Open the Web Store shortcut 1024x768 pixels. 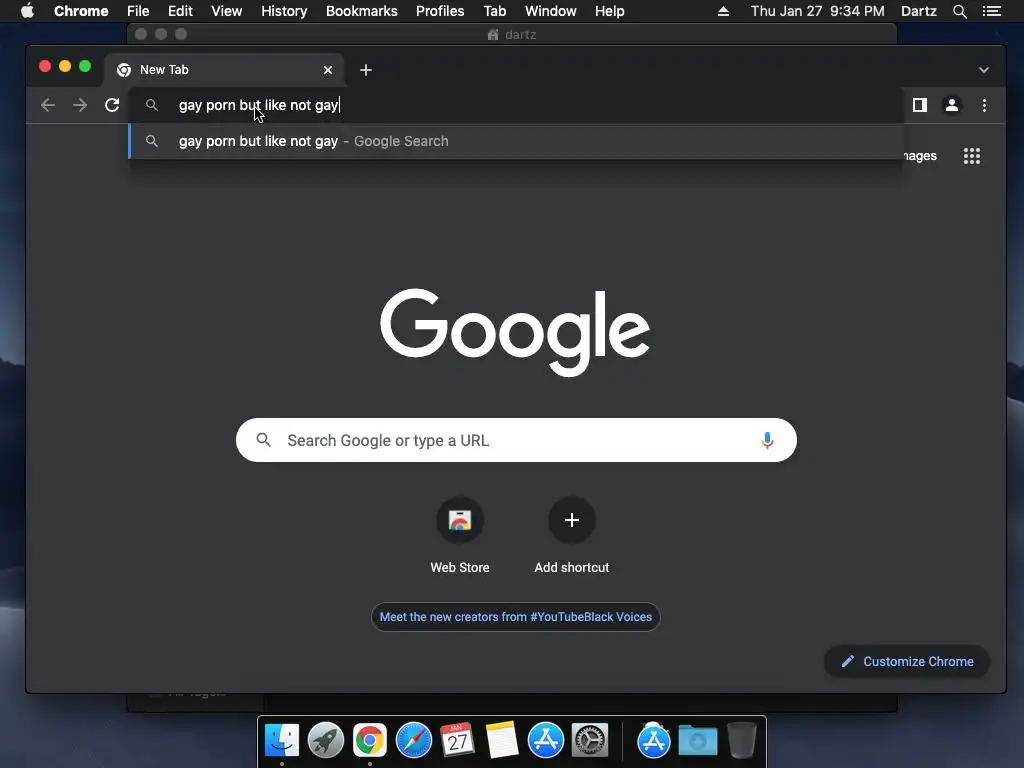(460, 537)
